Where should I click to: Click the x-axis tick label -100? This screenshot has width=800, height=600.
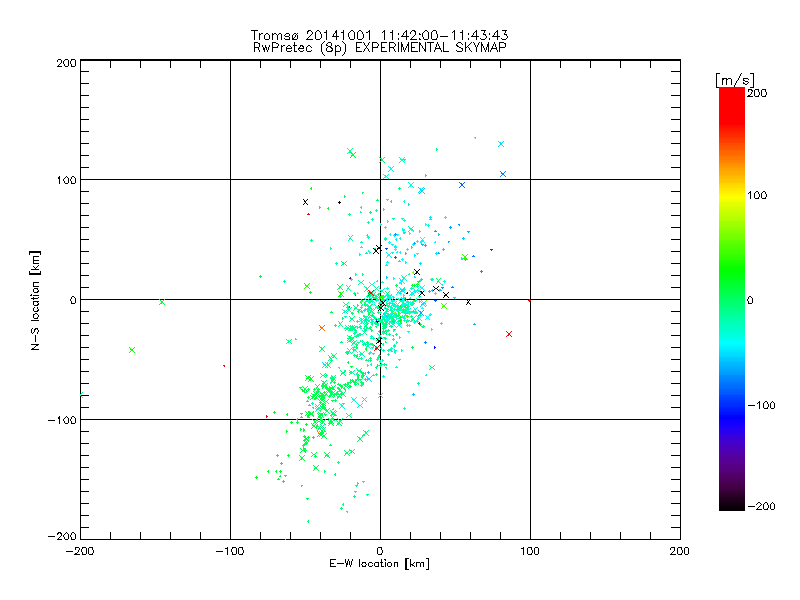[x=230, y=550]
